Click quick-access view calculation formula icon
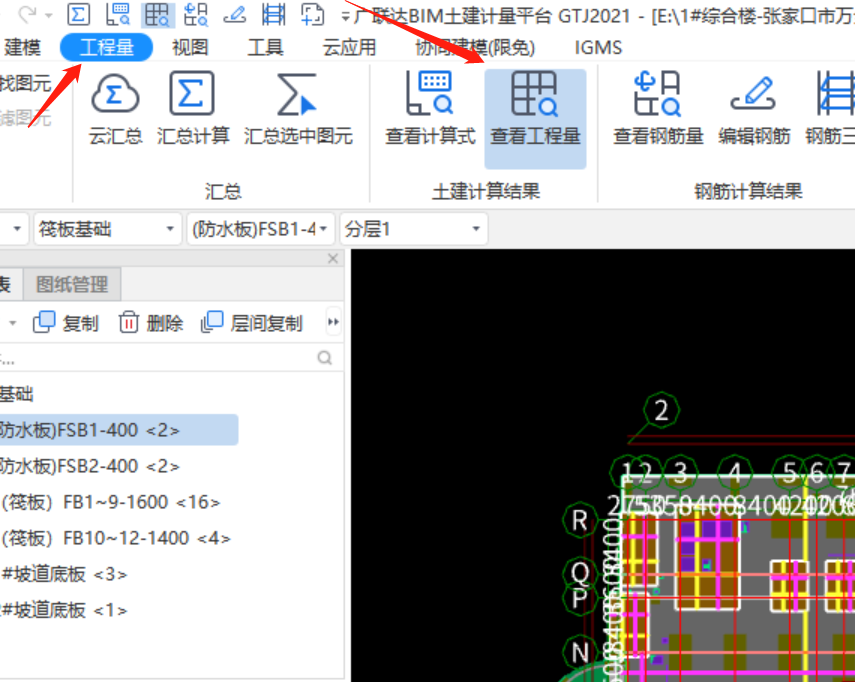 118,14
